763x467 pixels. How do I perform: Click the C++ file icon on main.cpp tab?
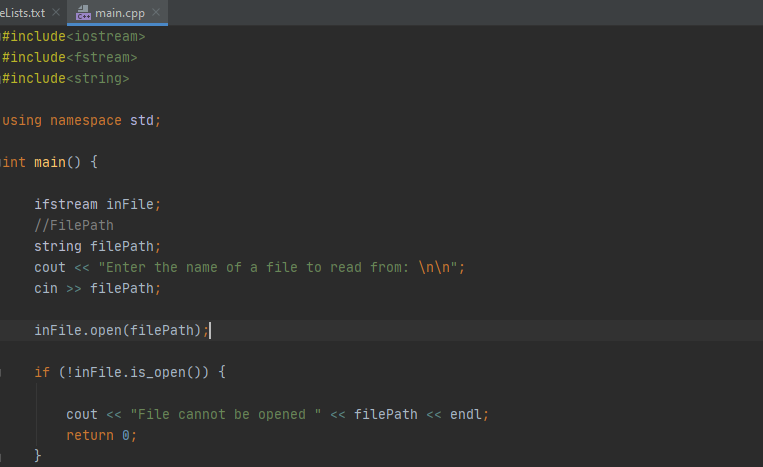click(83, 13)
